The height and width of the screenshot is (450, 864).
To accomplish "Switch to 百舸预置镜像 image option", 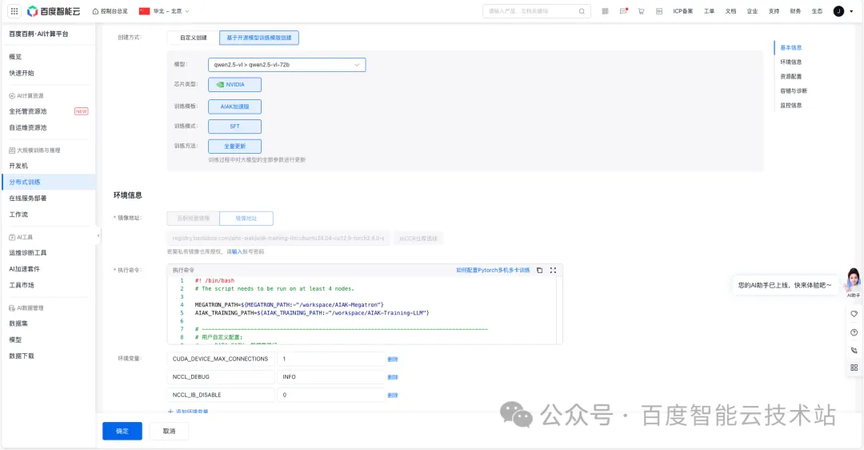I will pos(193,218).
